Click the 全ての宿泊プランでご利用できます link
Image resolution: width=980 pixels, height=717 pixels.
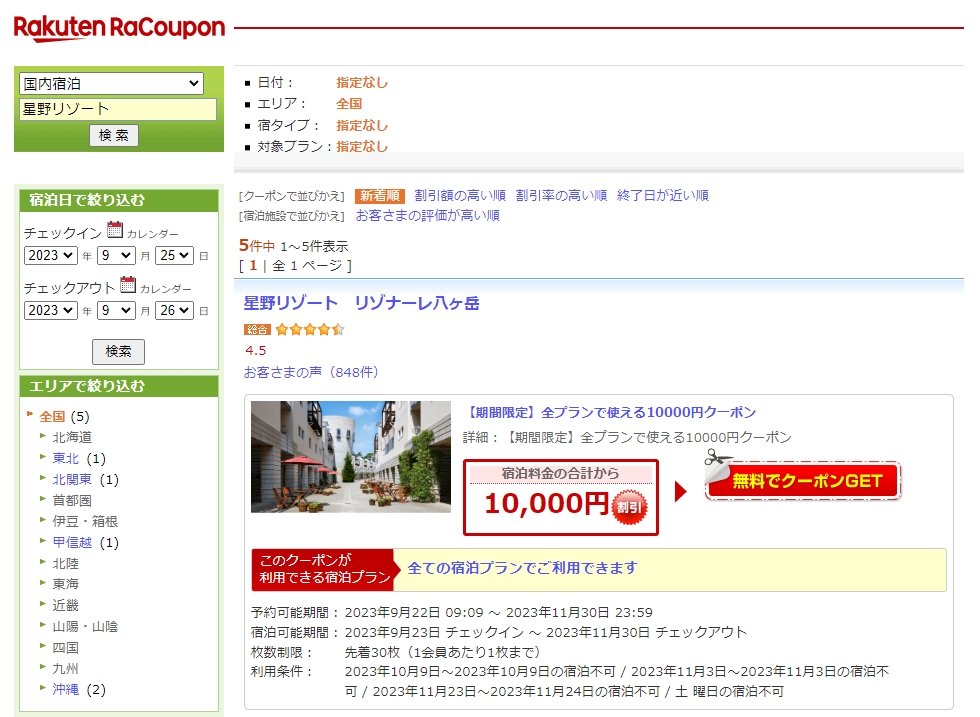click(522, 568)
